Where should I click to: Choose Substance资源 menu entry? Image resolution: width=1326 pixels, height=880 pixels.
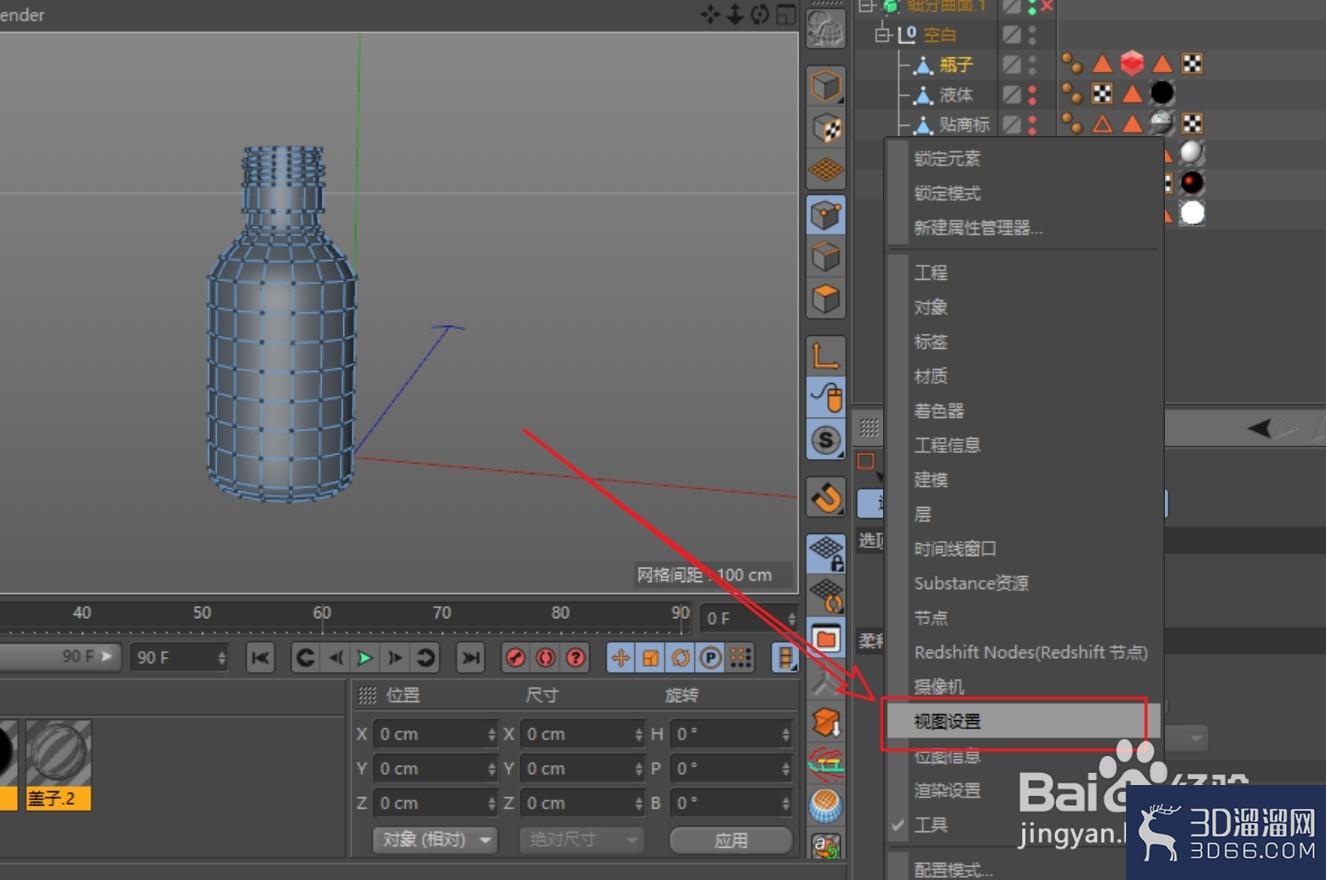pos(971,583)
